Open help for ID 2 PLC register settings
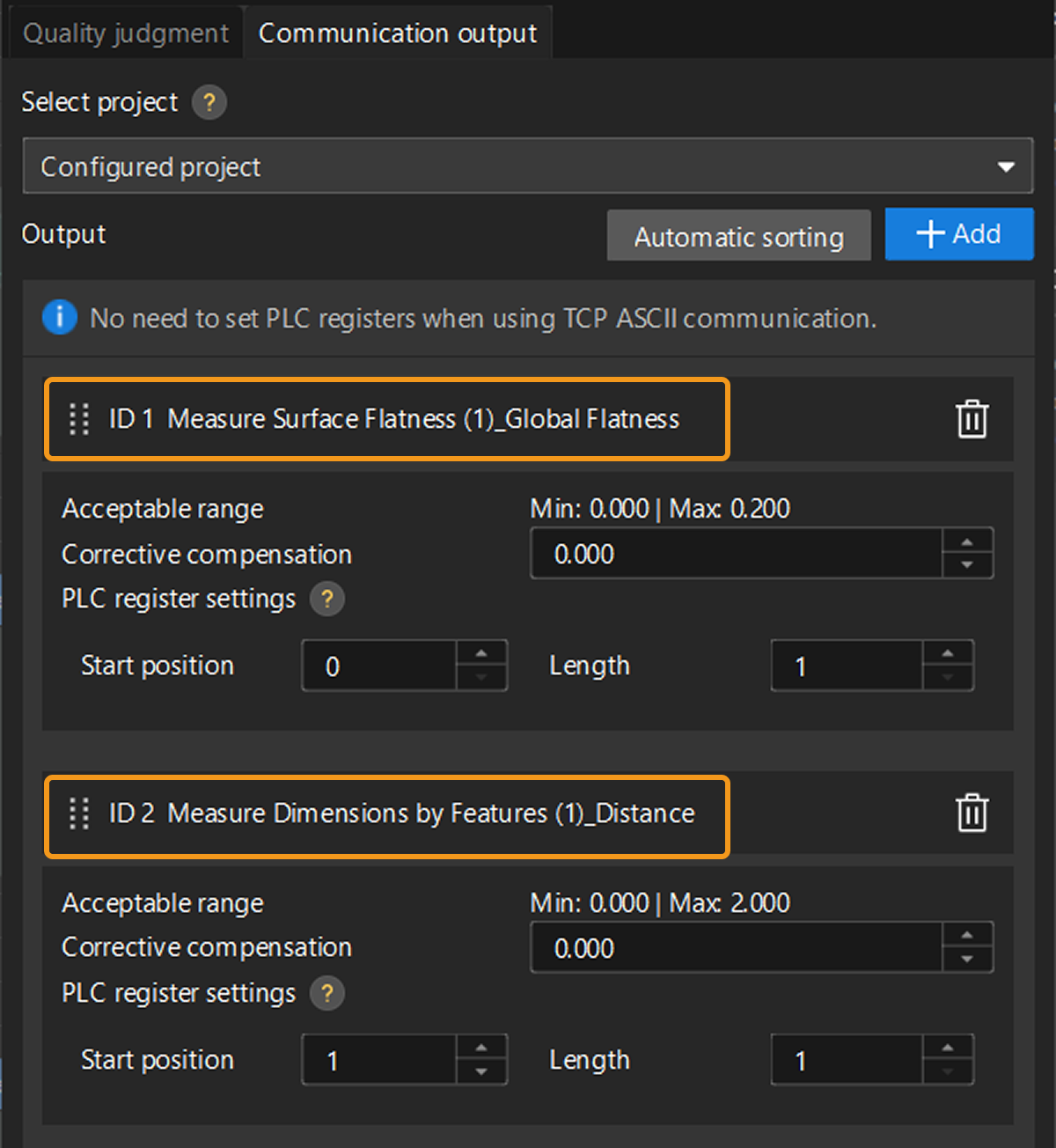Image resolution: width=1056 pixels, height=1148 pixels. click(327, 994)
